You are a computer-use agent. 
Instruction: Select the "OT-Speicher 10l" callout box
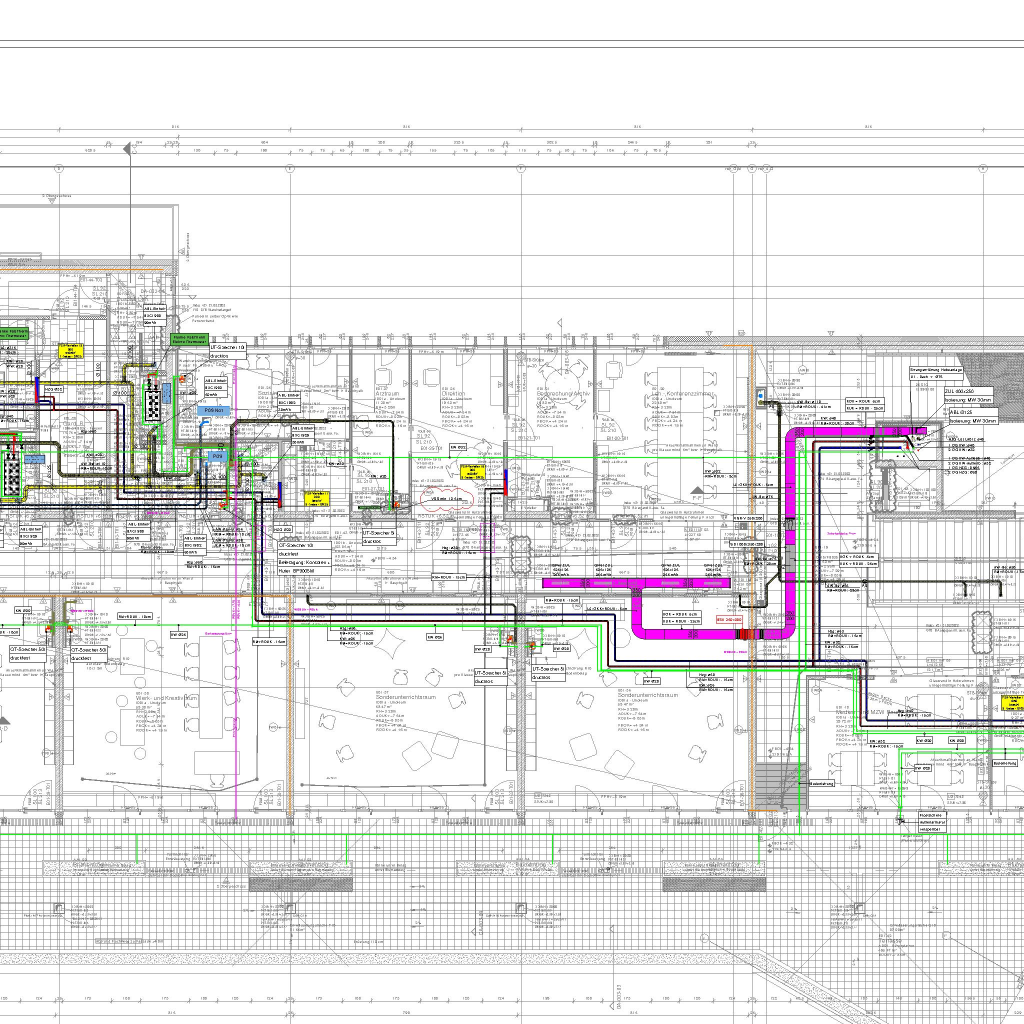[x=296, y=546]
